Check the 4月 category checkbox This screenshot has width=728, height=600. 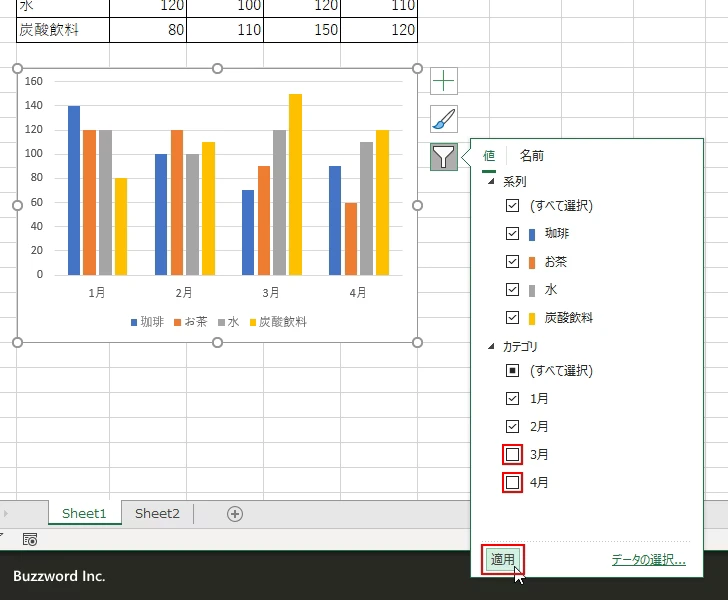point(512,483)
